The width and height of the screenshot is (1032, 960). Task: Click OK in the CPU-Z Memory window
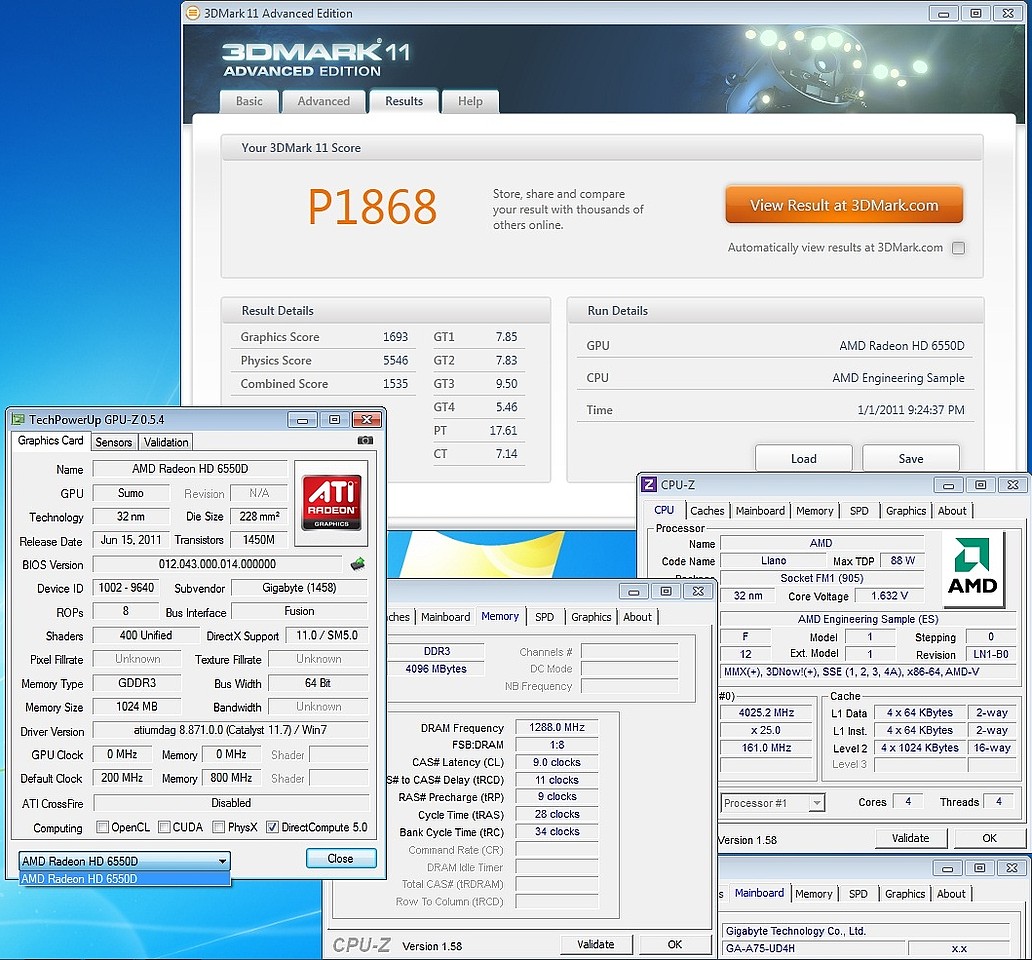coord(675,944)
